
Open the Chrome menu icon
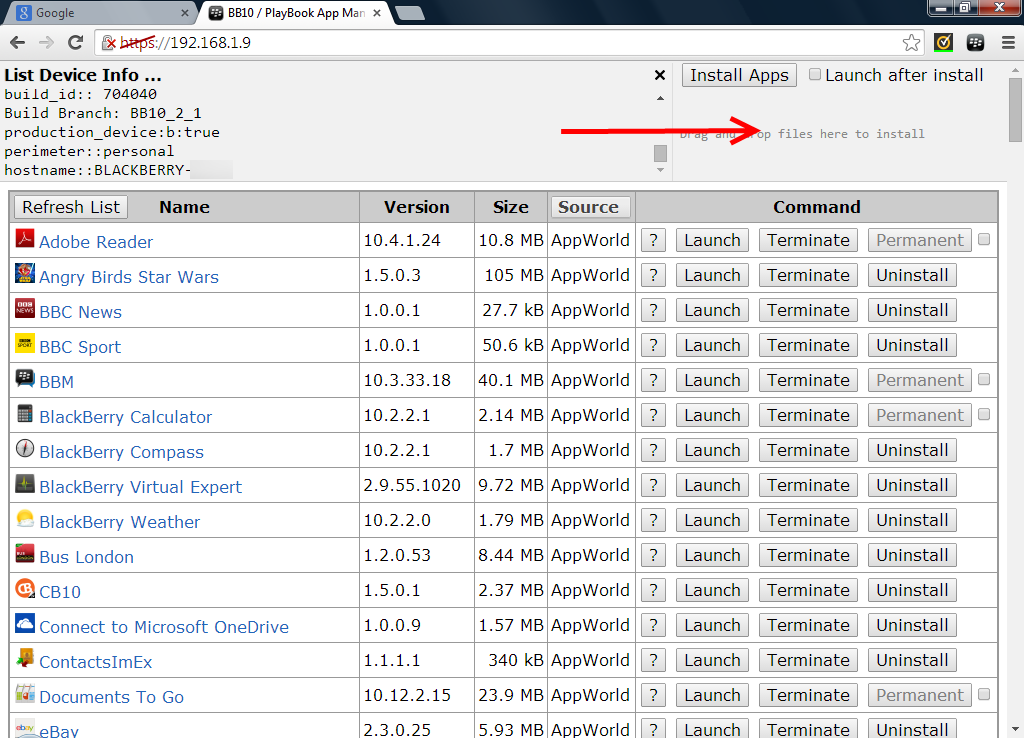coord(1008,43)
